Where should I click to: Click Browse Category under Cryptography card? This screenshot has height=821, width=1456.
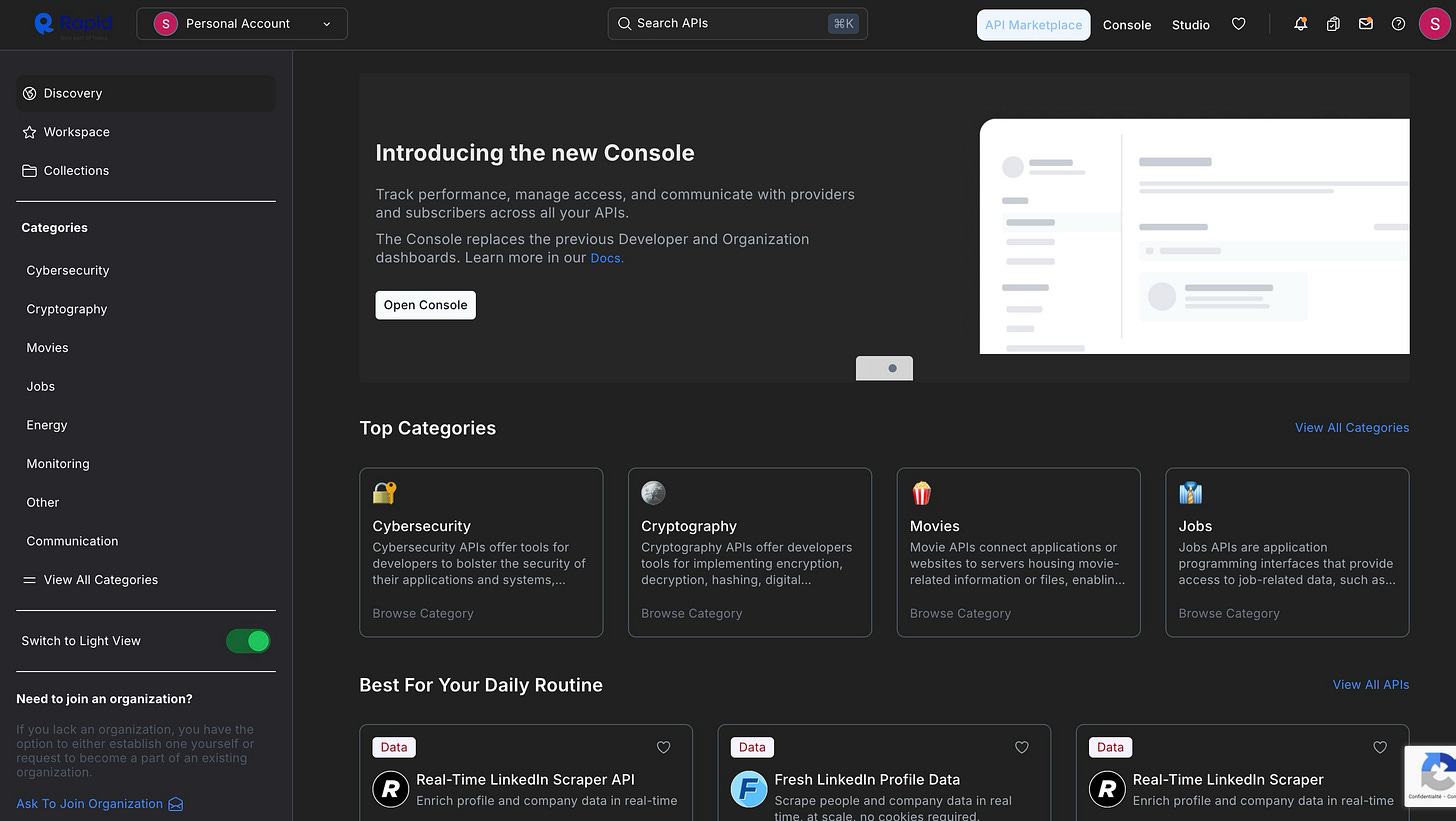pos(692,614)
